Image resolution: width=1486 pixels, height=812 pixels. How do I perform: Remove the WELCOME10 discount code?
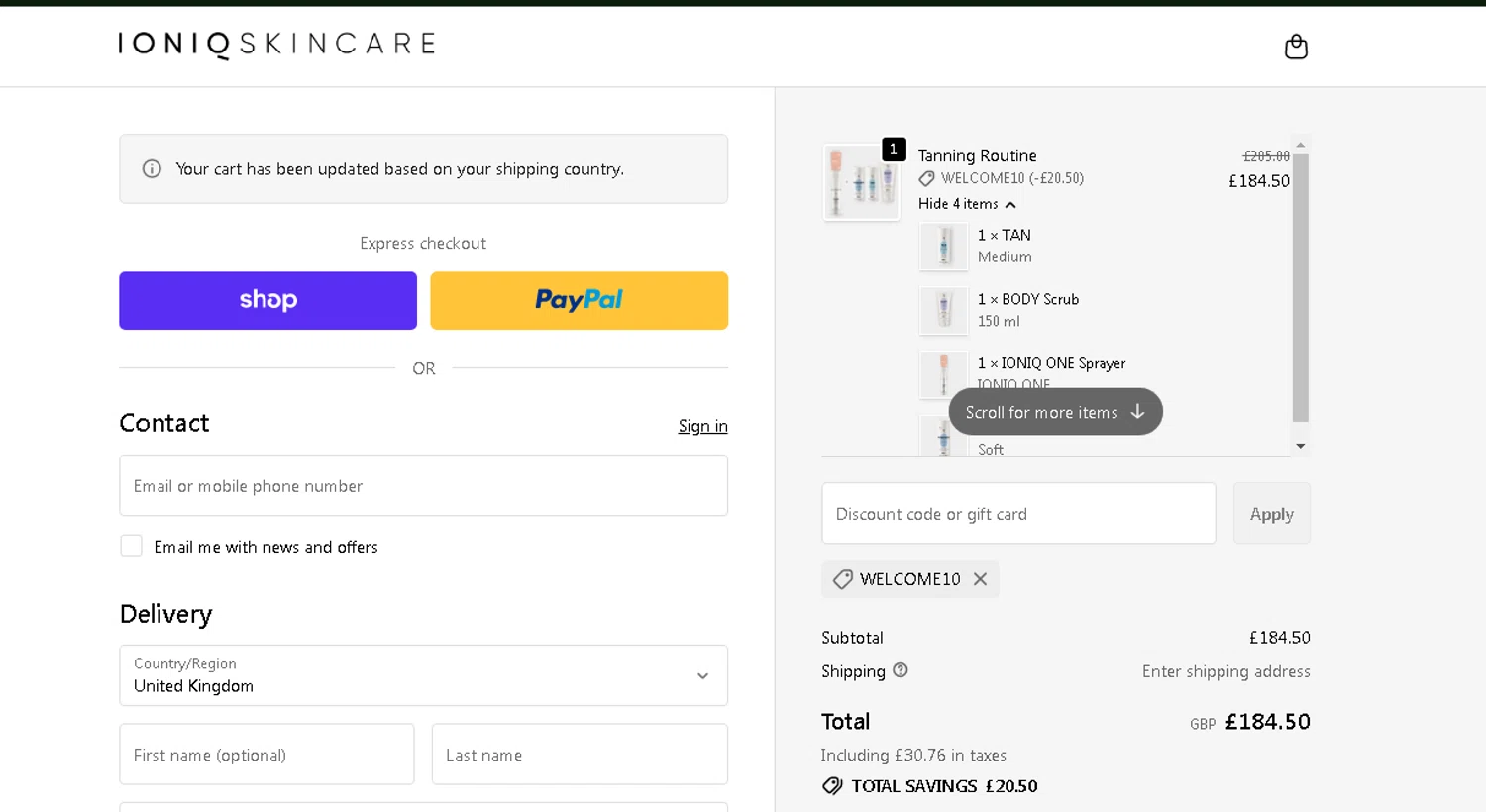pos(980,579)
